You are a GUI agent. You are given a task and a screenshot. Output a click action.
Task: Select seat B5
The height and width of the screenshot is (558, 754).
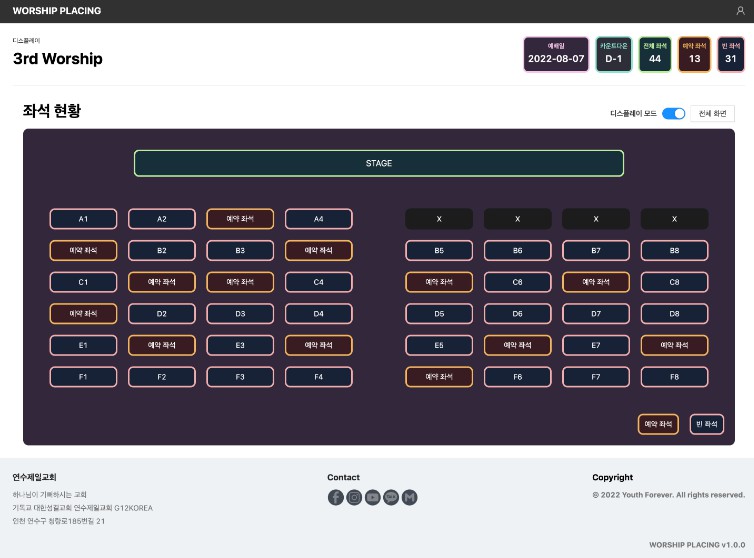pyautogui.click(x=439, y=251)
